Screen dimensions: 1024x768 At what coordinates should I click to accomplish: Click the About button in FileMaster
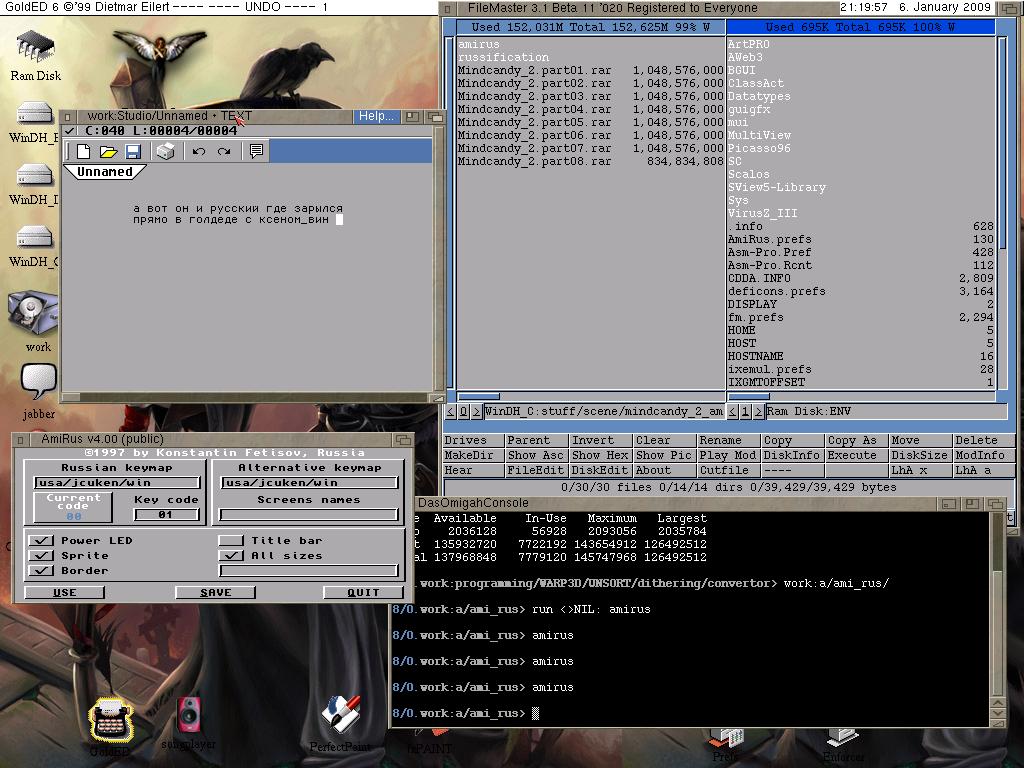[665, 470]
